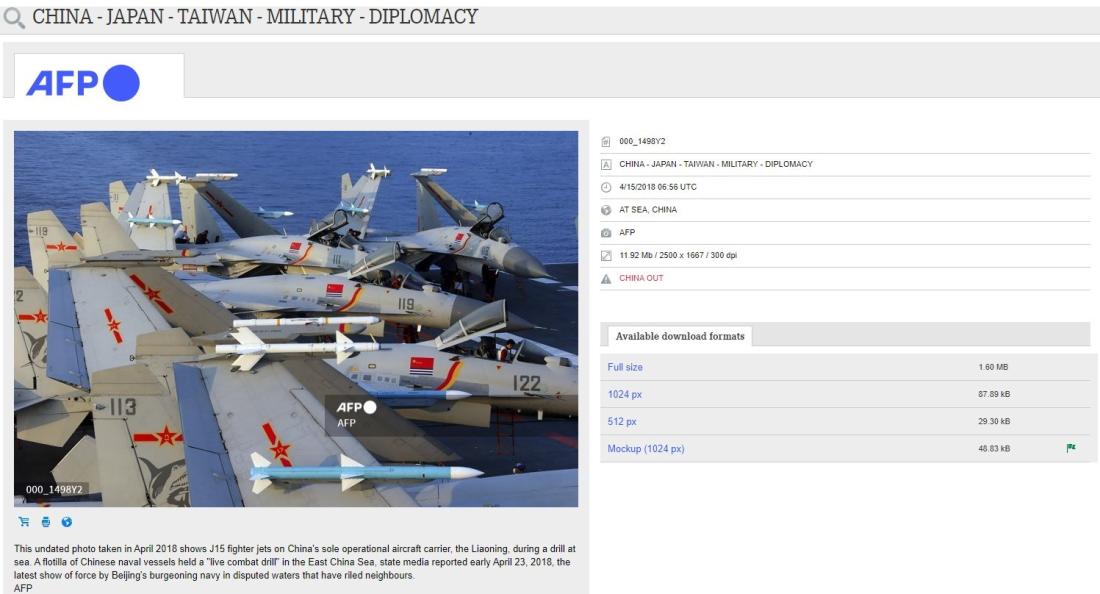Screen dimensions: 1100x594
Task: Click the warning triangle next to CHINA OUT
Action: (606, 278)
